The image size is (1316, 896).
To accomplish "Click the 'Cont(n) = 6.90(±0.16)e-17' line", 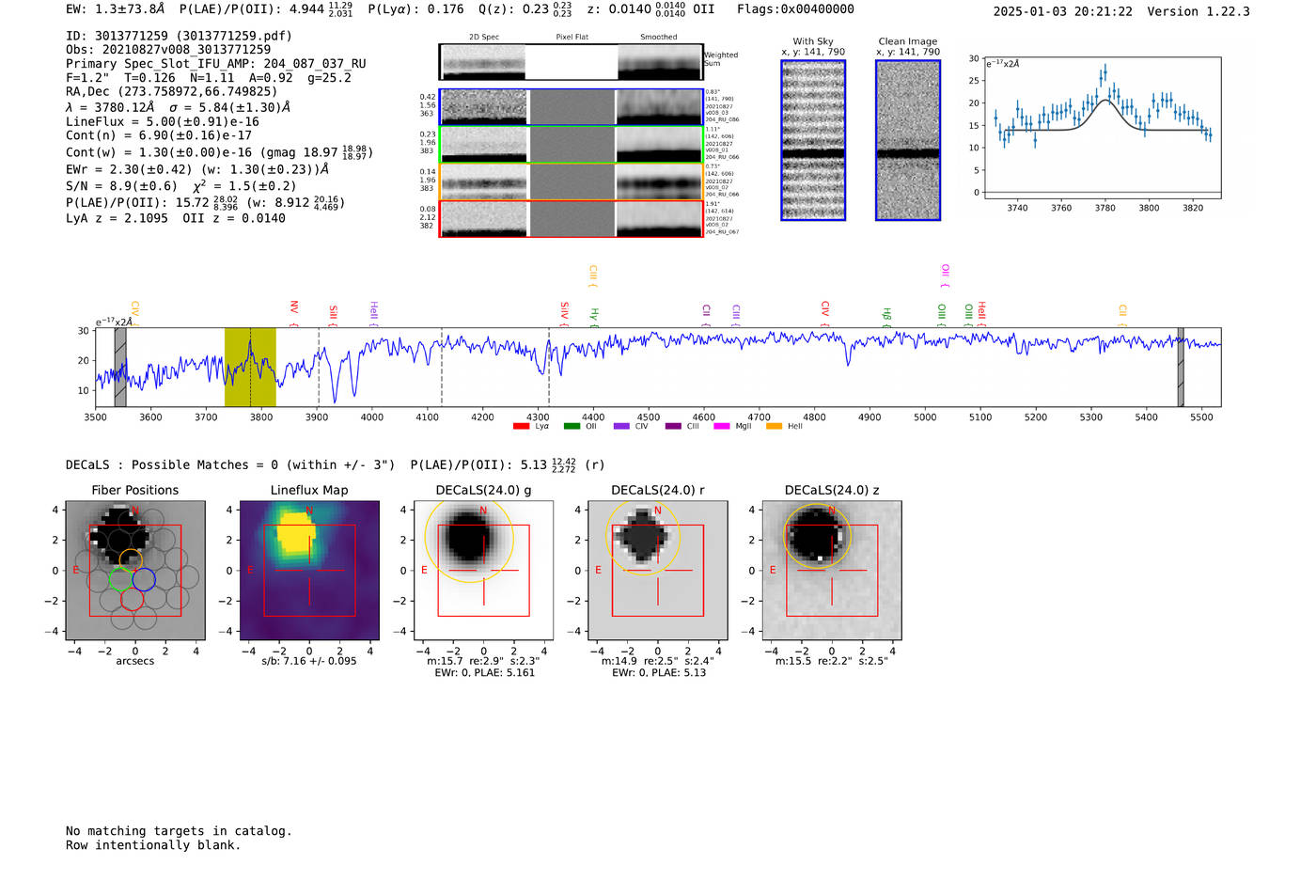I will [x=159, y=135].
